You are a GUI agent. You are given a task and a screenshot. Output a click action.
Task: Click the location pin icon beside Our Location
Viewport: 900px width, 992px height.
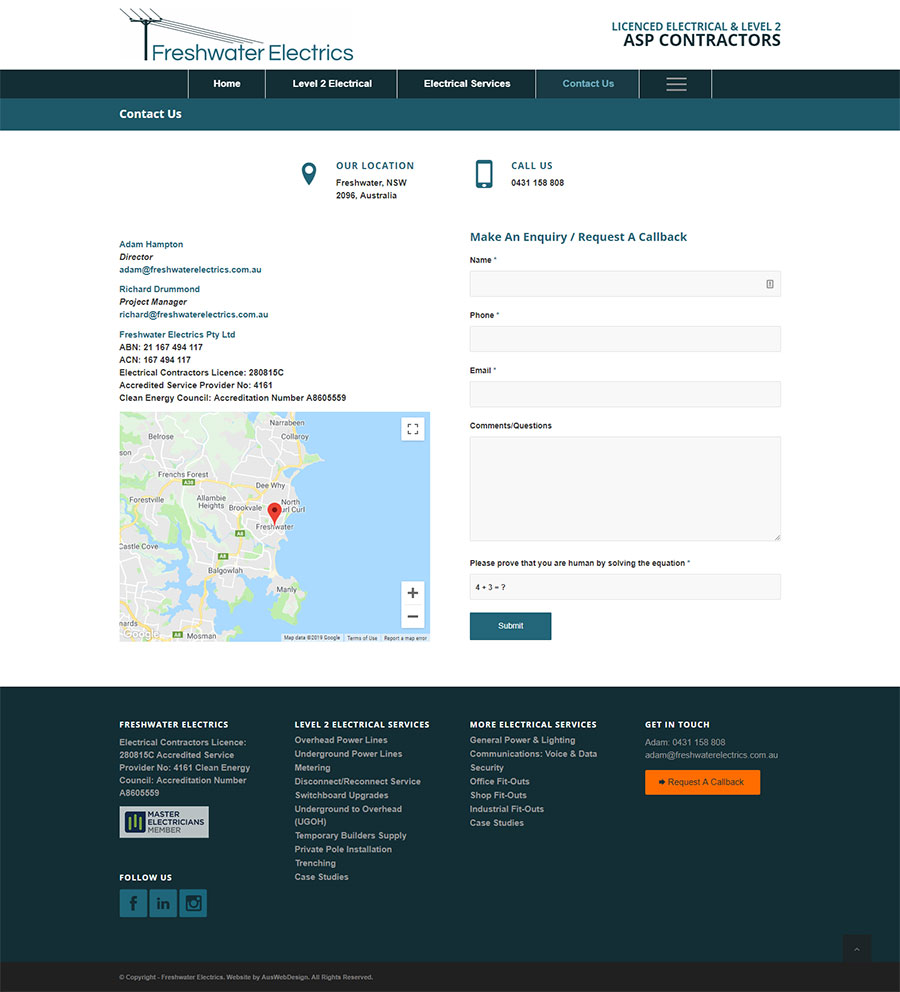[309, 173]
